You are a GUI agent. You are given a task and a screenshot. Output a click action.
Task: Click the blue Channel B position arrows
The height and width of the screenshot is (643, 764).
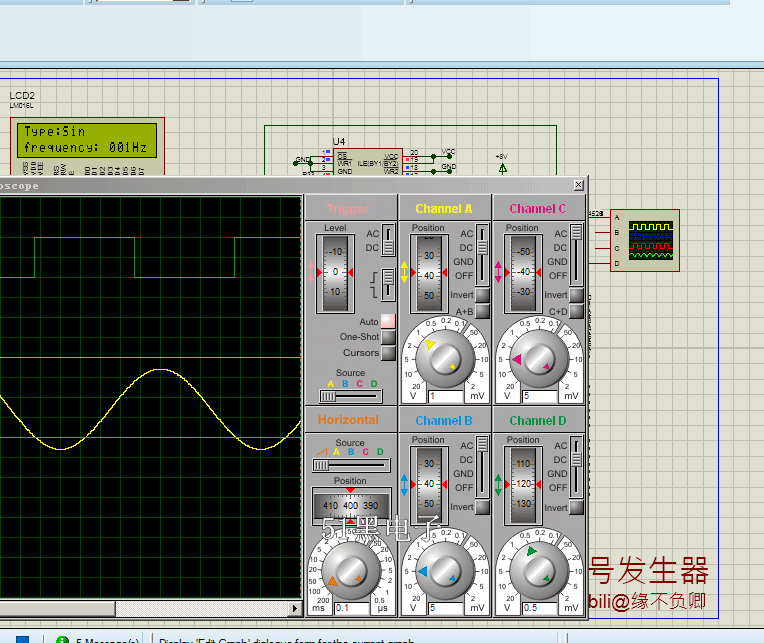tap(404, 485)
